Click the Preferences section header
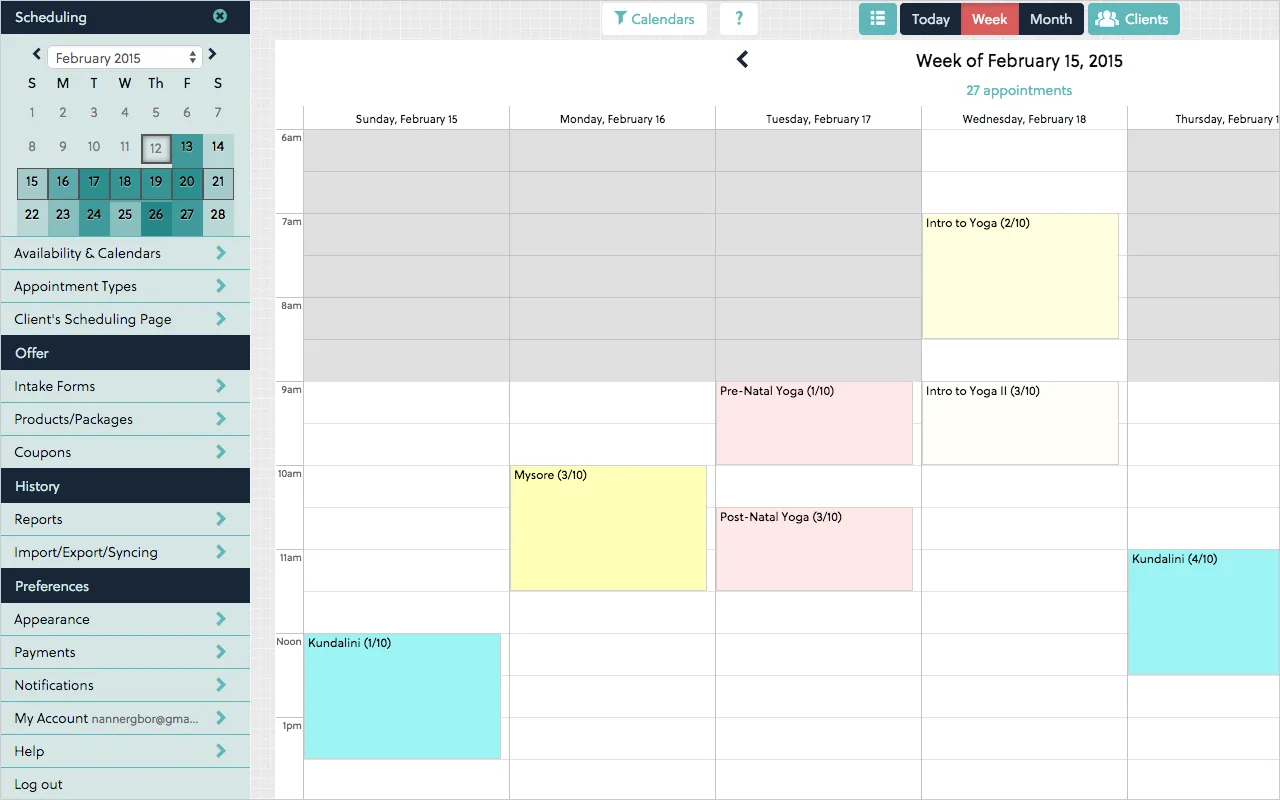 tap(125, 586)
